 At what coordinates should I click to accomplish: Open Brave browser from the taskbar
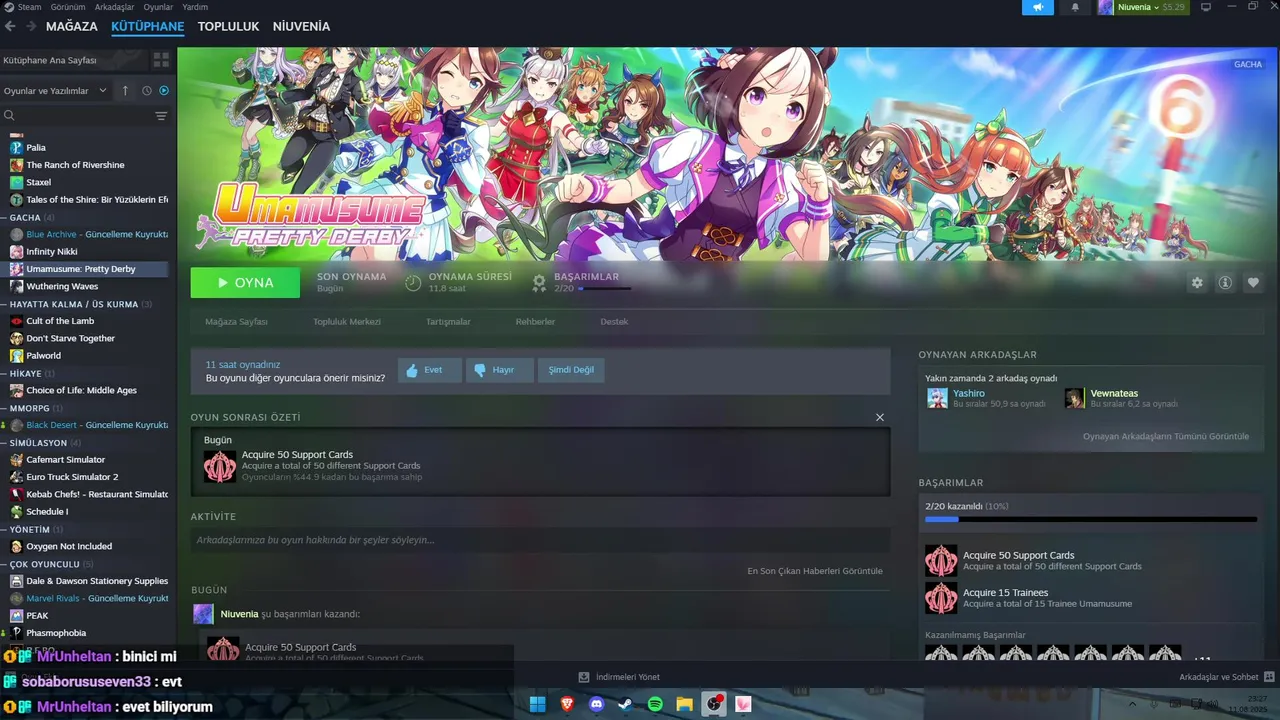click(x=567, y=704)
